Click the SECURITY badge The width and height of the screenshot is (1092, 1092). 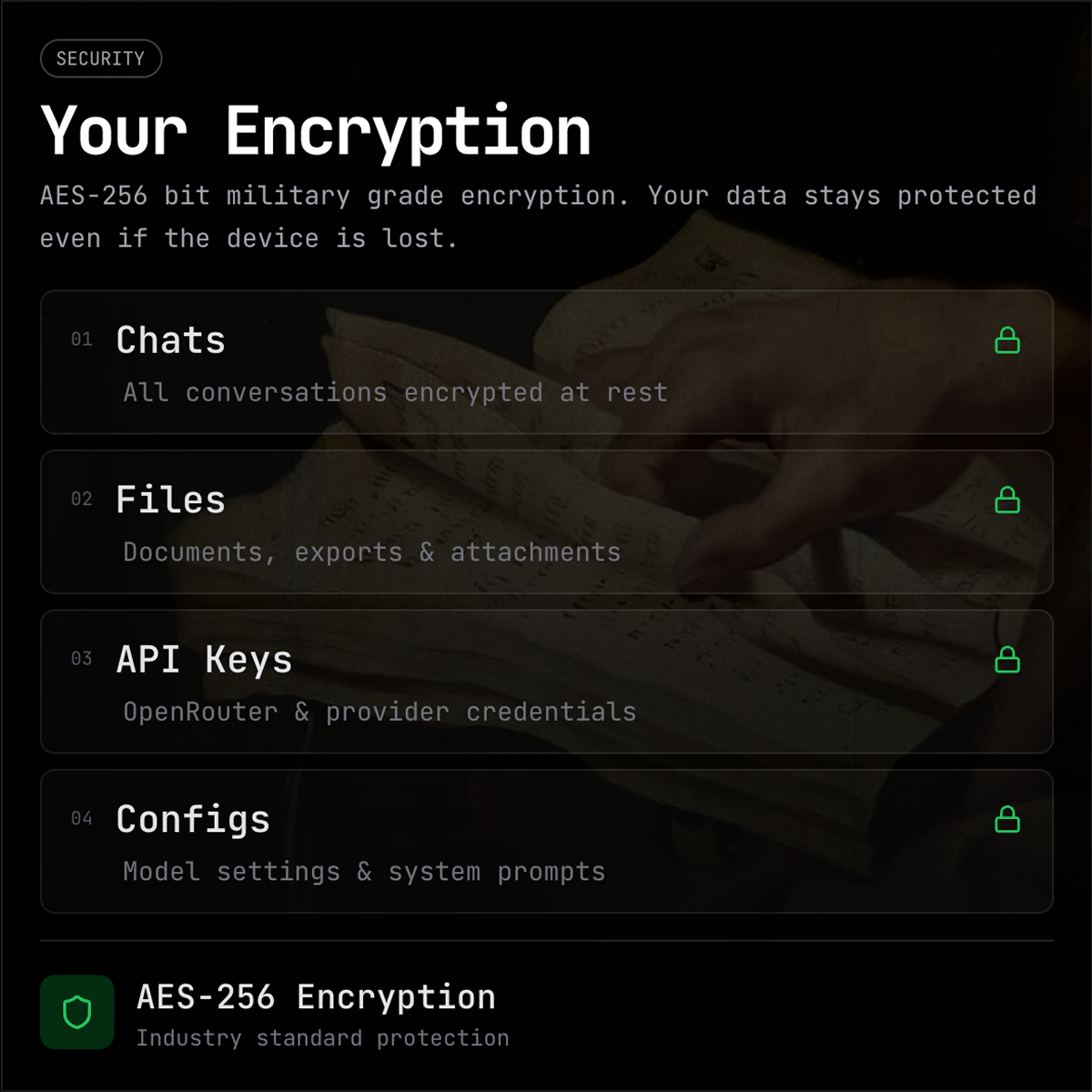point(101,59)
